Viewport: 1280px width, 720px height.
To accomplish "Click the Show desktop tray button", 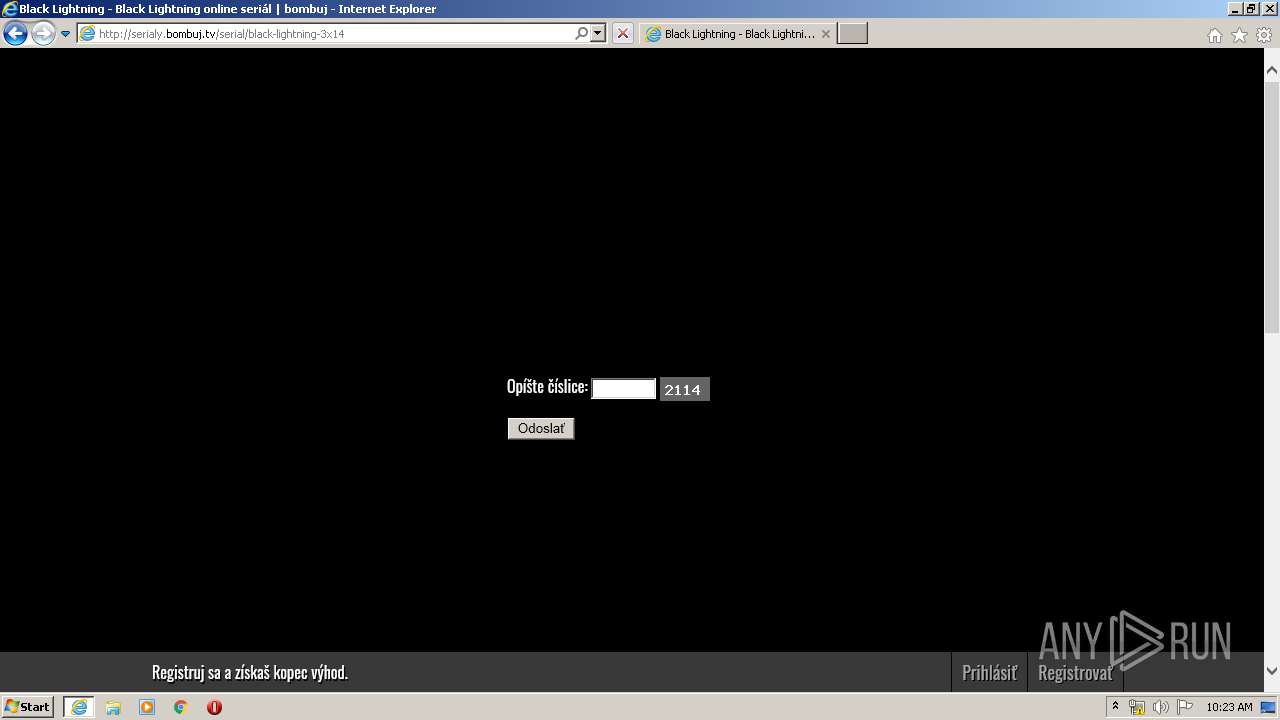I will [1269, 707].
